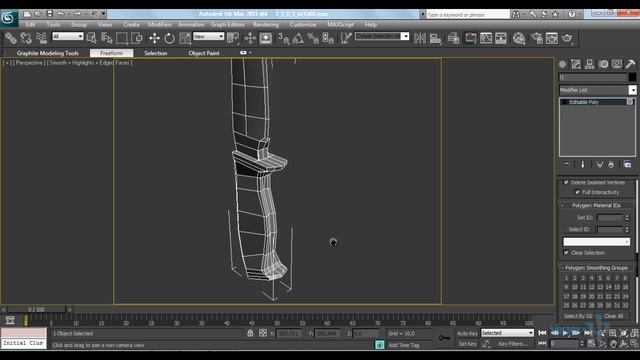Open Select by Name dialog
The width and height of the screenshot is (640, 360).
click(x=107, y=38)
